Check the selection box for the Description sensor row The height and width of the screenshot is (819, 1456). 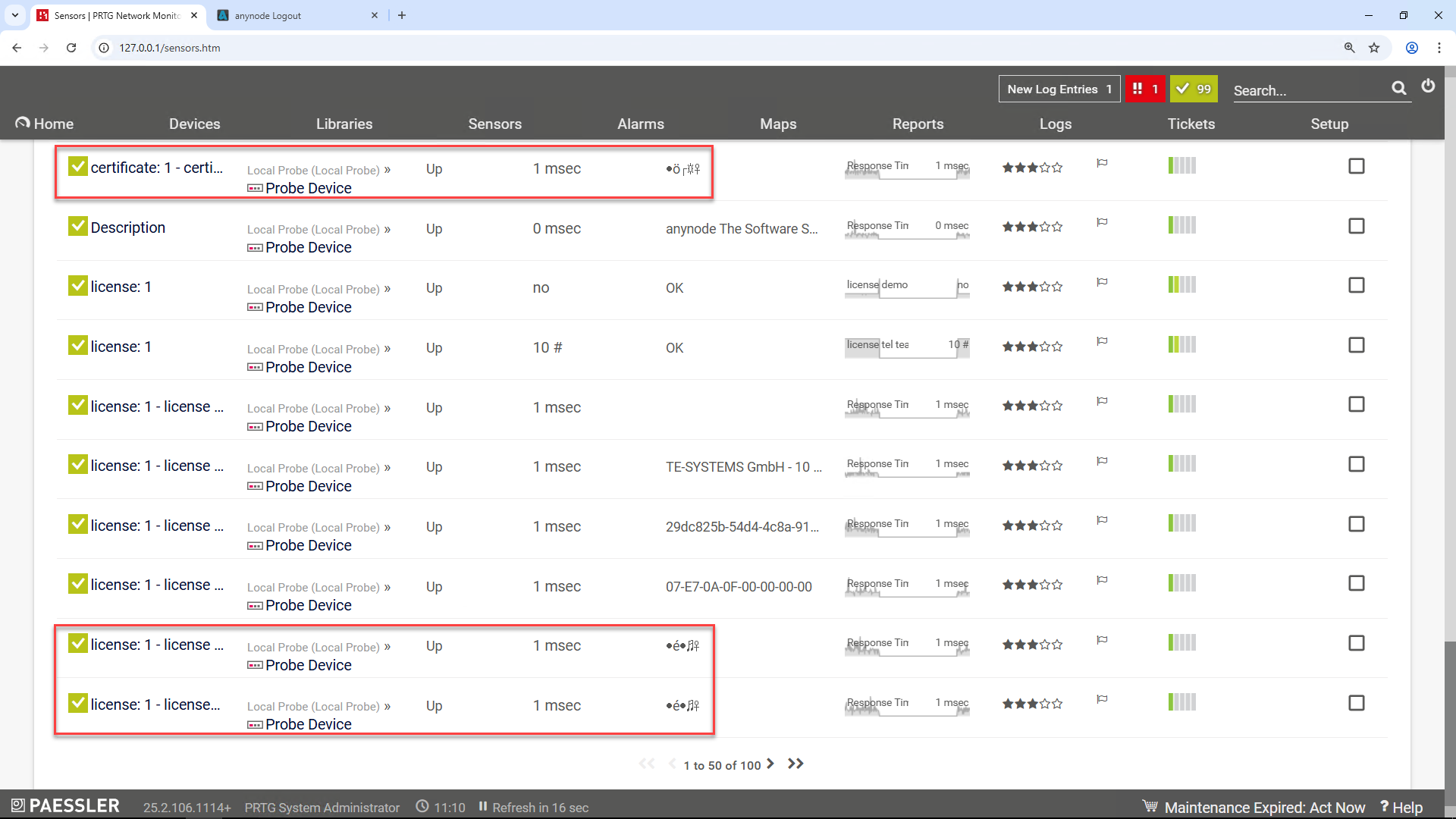(1357, 226)
